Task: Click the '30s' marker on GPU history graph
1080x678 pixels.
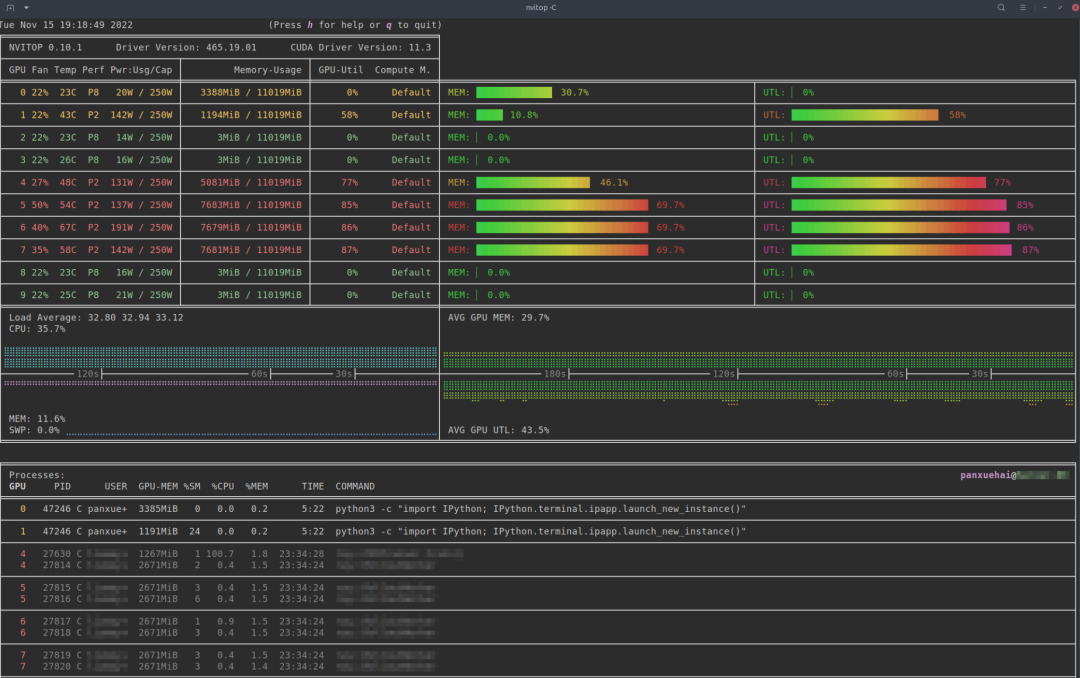Action: click(979, 374)
